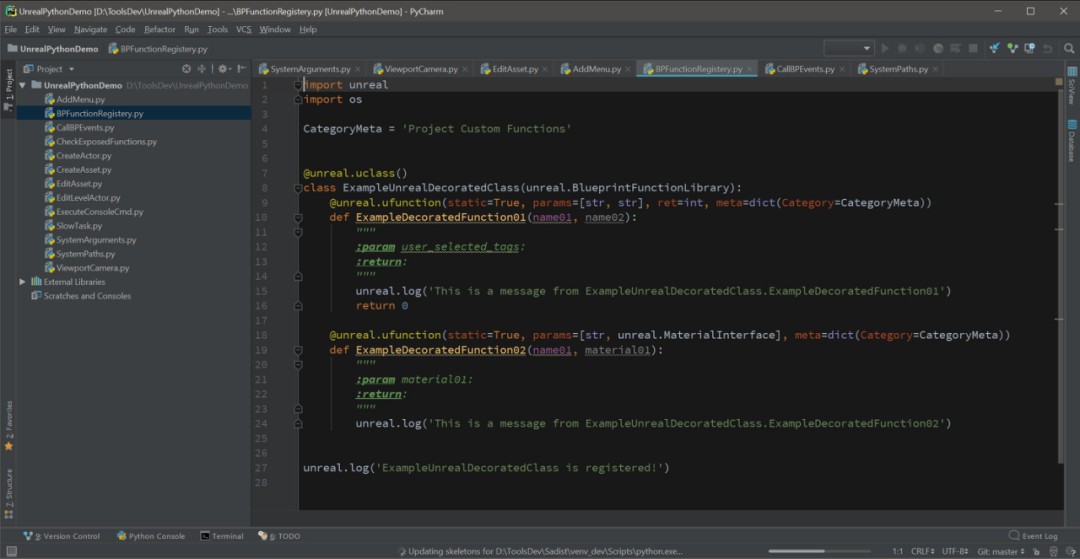Open the Terminal tool window
This screenshot has width=1080, height=559.
[222, 536]
